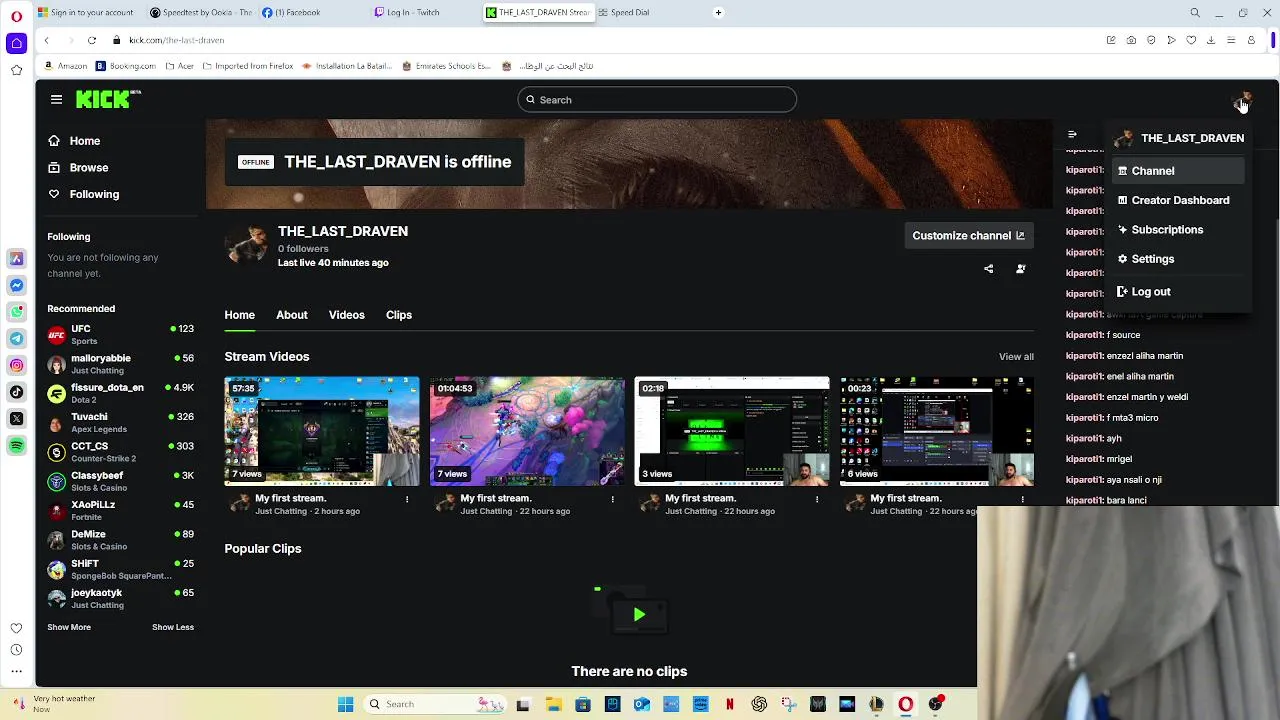This screenshot has width=1280, height=720.
Task: Open recommended channel UFC
Action: (x=120, y=335)
